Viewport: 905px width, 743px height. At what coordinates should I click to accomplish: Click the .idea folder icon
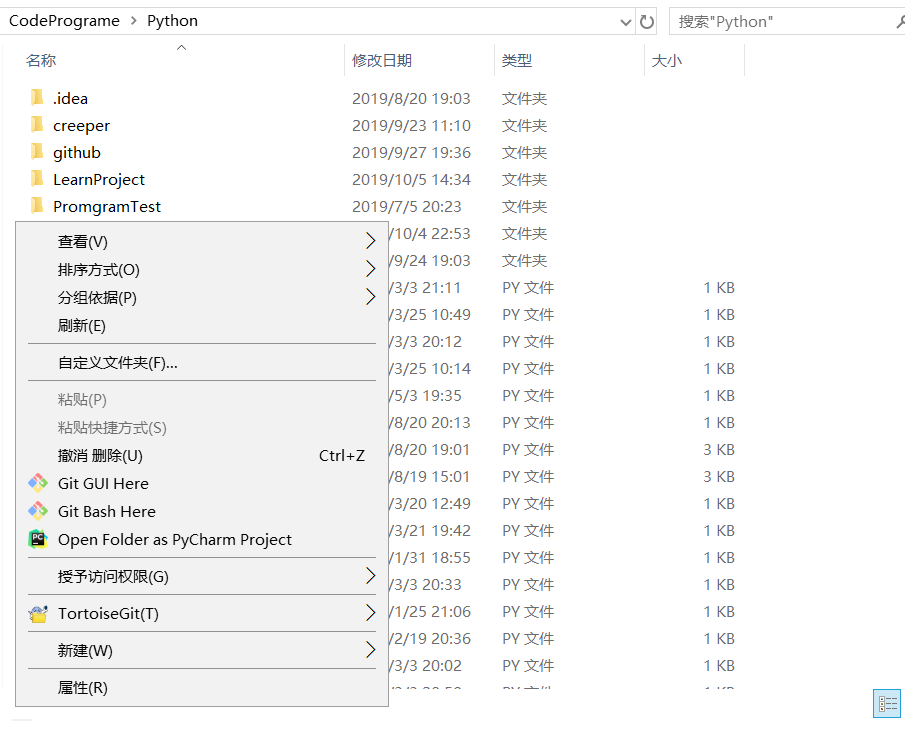(36, 98)
